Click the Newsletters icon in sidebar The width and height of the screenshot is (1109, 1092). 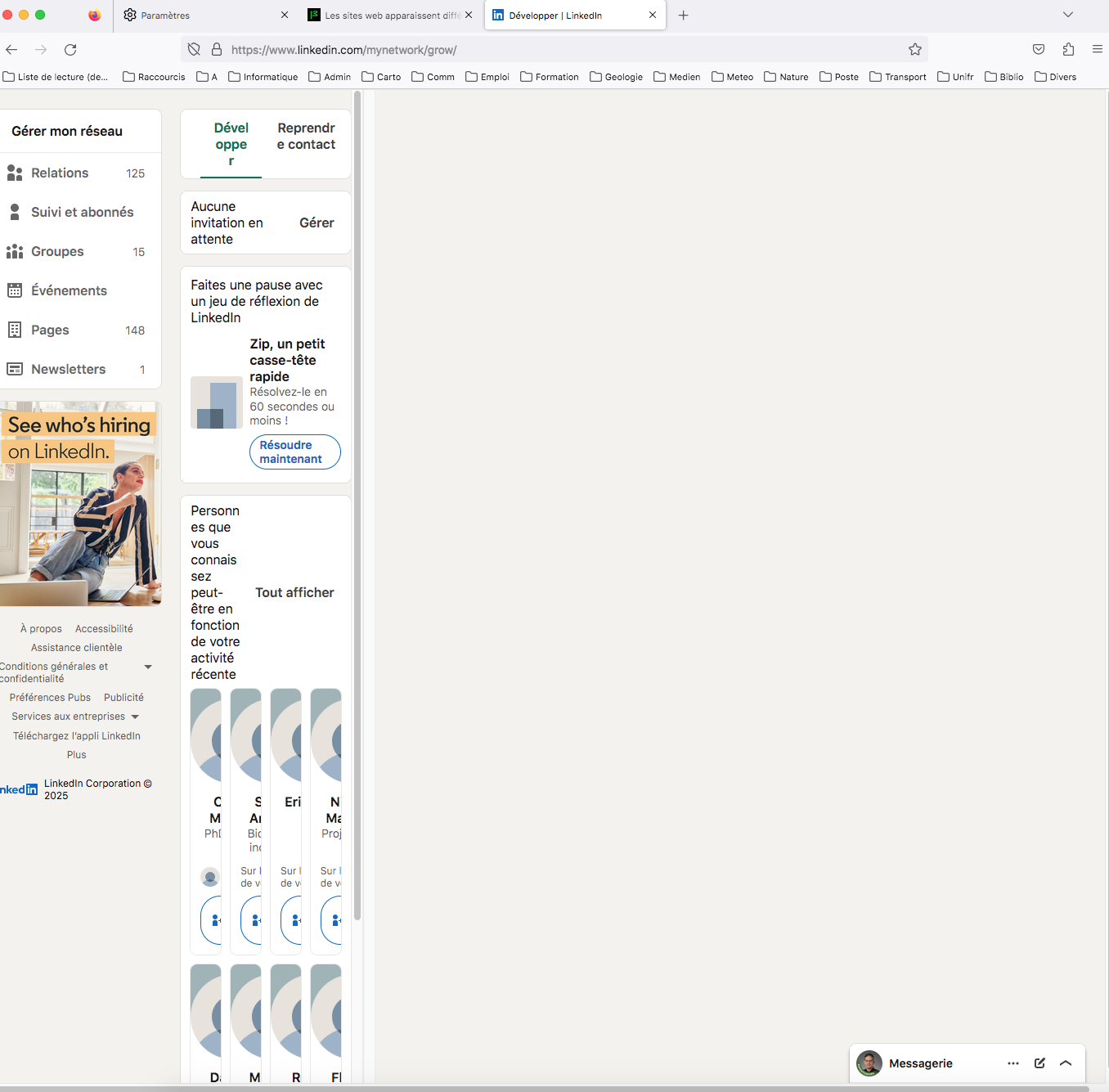15,370
